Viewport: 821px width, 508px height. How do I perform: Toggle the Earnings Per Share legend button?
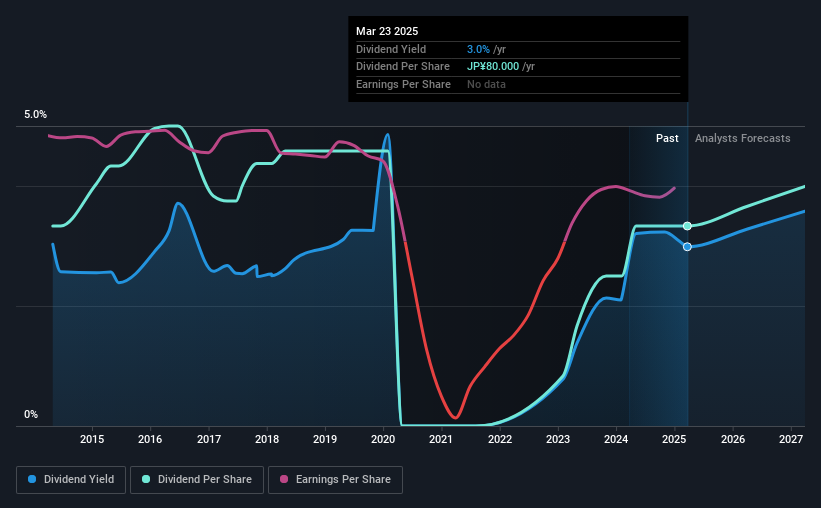click(335, 480)
